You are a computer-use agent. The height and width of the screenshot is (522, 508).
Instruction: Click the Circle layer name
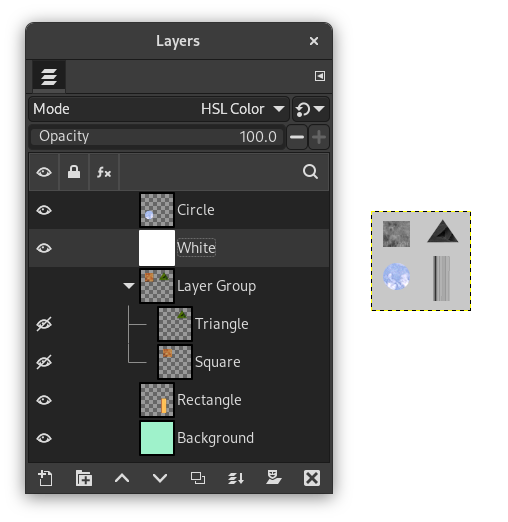pyautogui.click(x=196, y=210)
